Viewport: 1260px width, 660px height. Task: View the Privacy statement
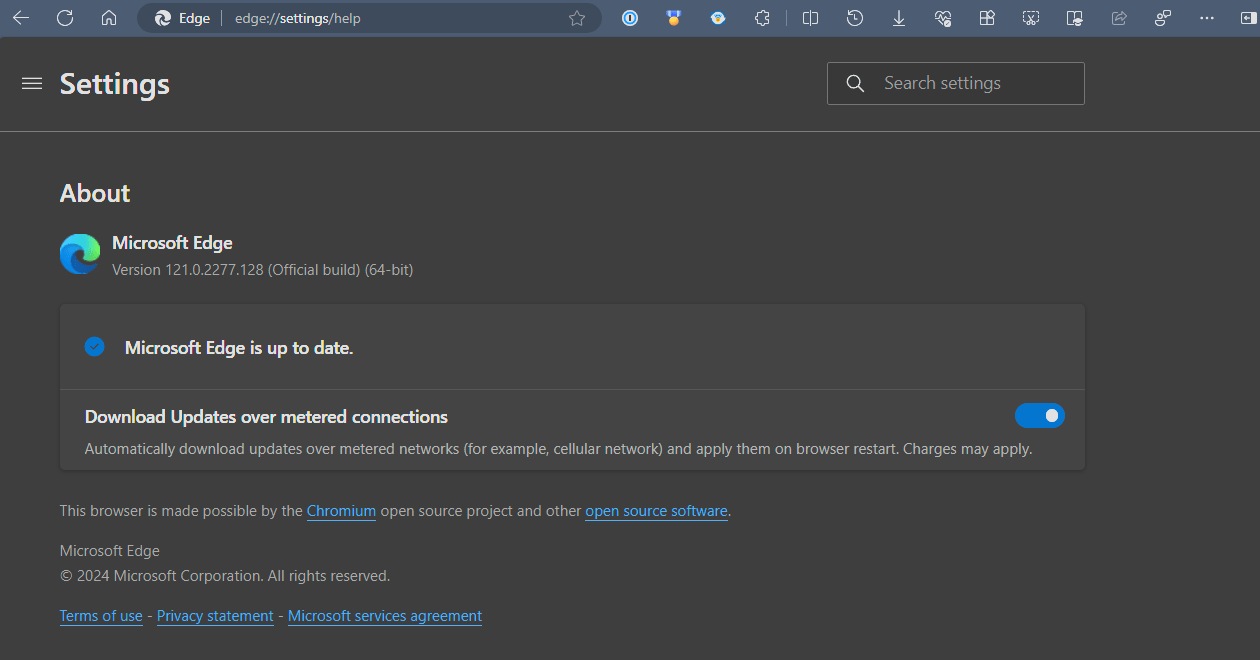215,616
